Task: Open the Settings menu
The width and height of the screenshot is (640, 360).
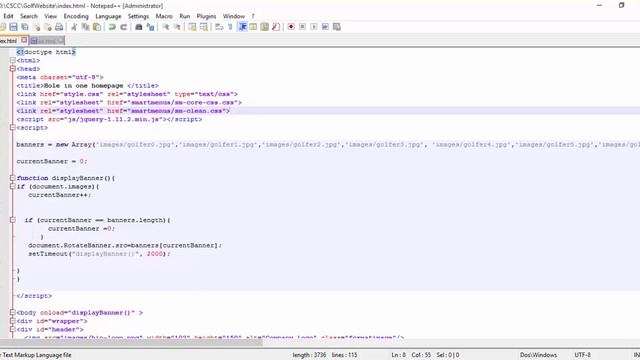Action: coord(138,16)
